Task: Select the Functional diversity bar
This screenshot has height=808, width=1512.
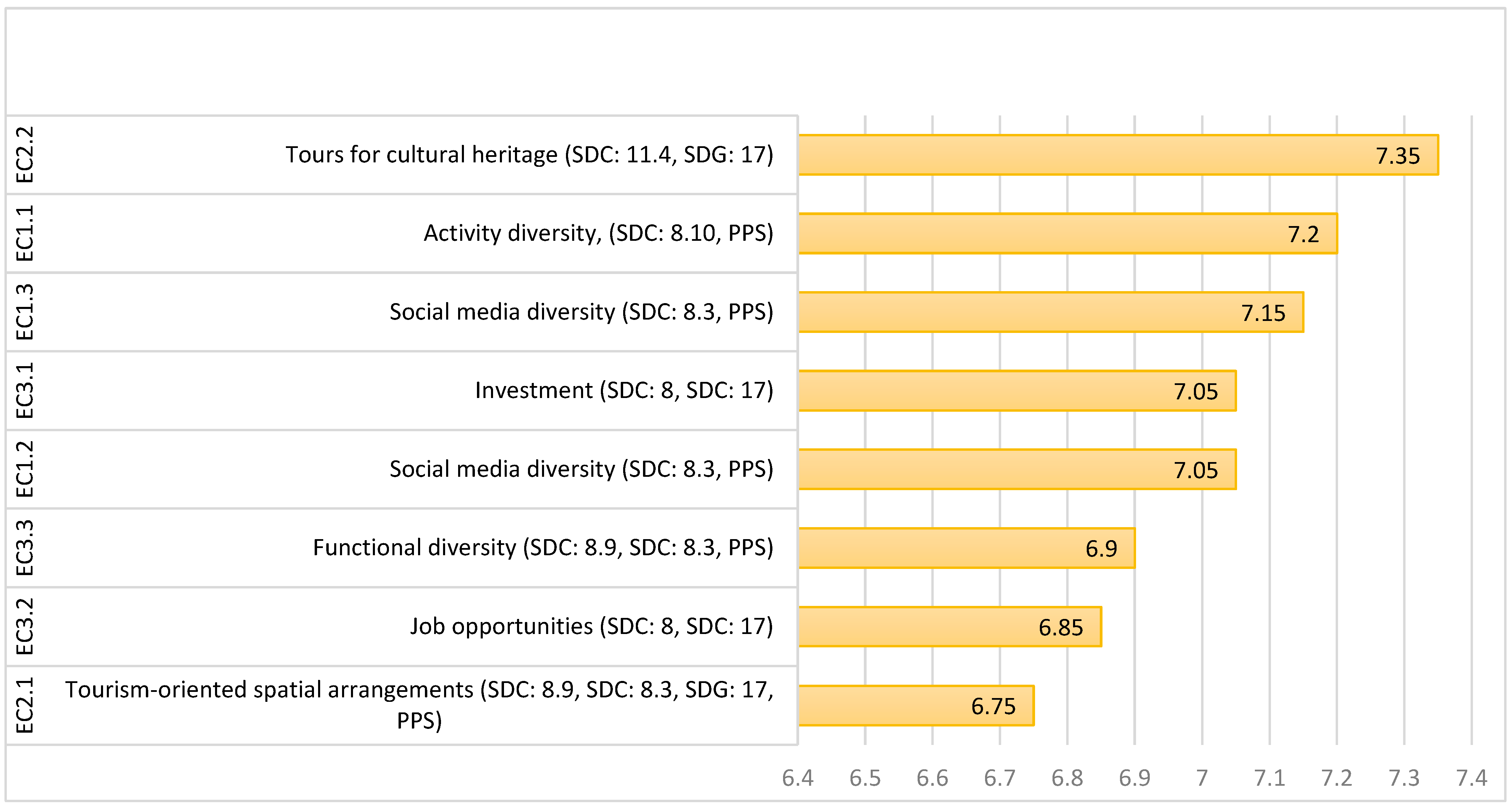Action: pos(939,548)
